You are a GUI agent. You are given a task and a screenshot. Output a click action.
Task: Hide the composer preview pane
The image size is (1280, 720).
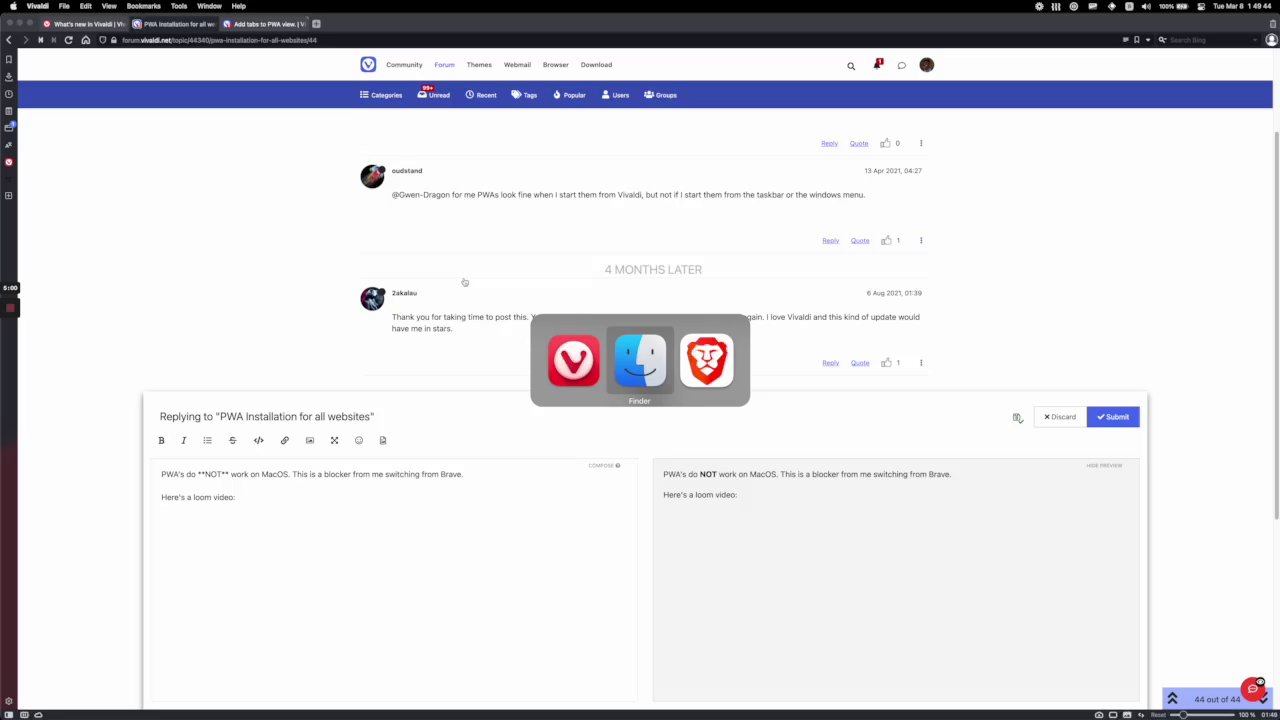coord(1104,466)
